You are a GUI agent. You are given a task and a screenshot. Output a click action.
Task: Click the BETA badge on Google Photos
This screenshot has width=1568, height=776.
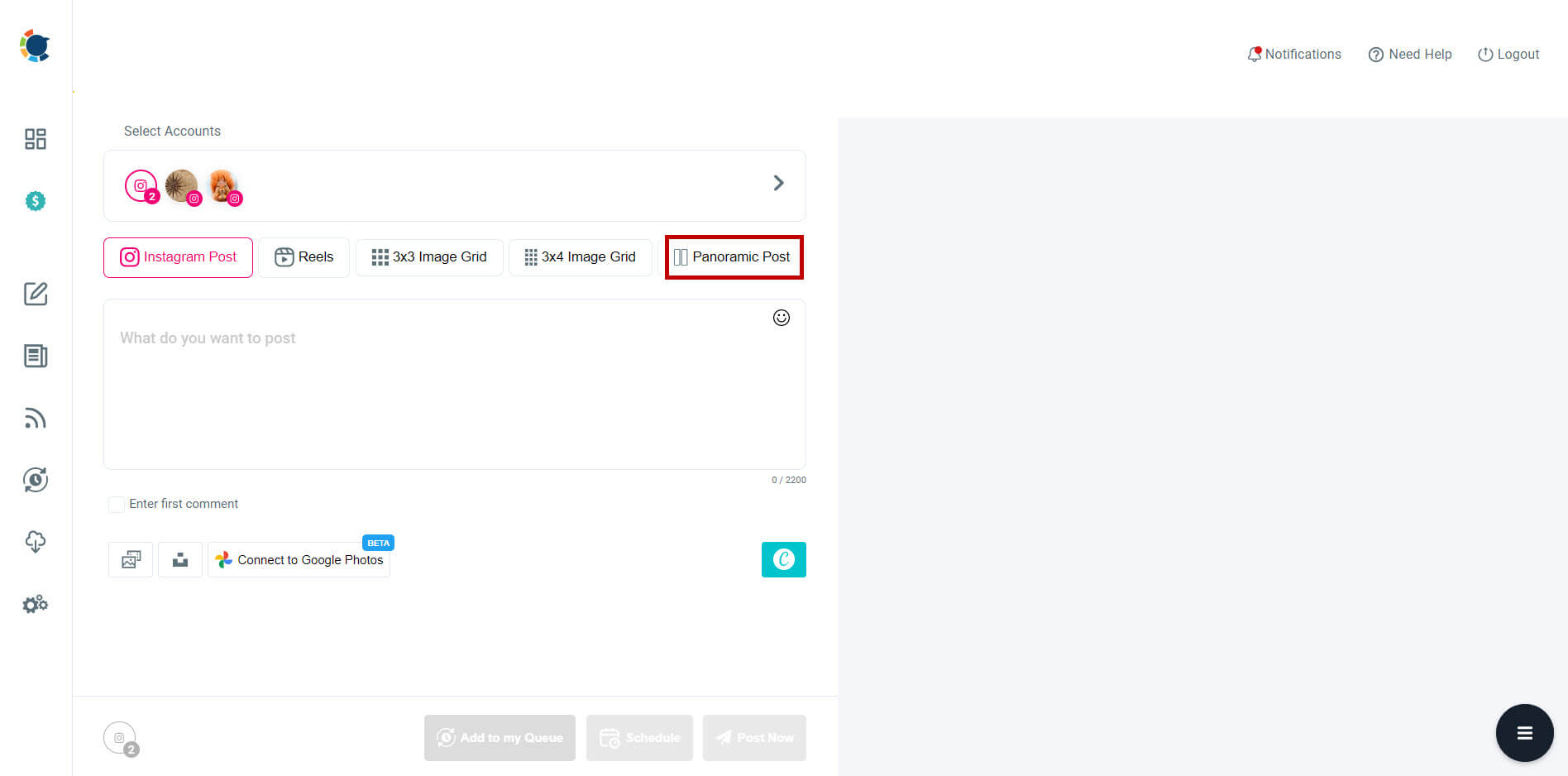(378, 543)
